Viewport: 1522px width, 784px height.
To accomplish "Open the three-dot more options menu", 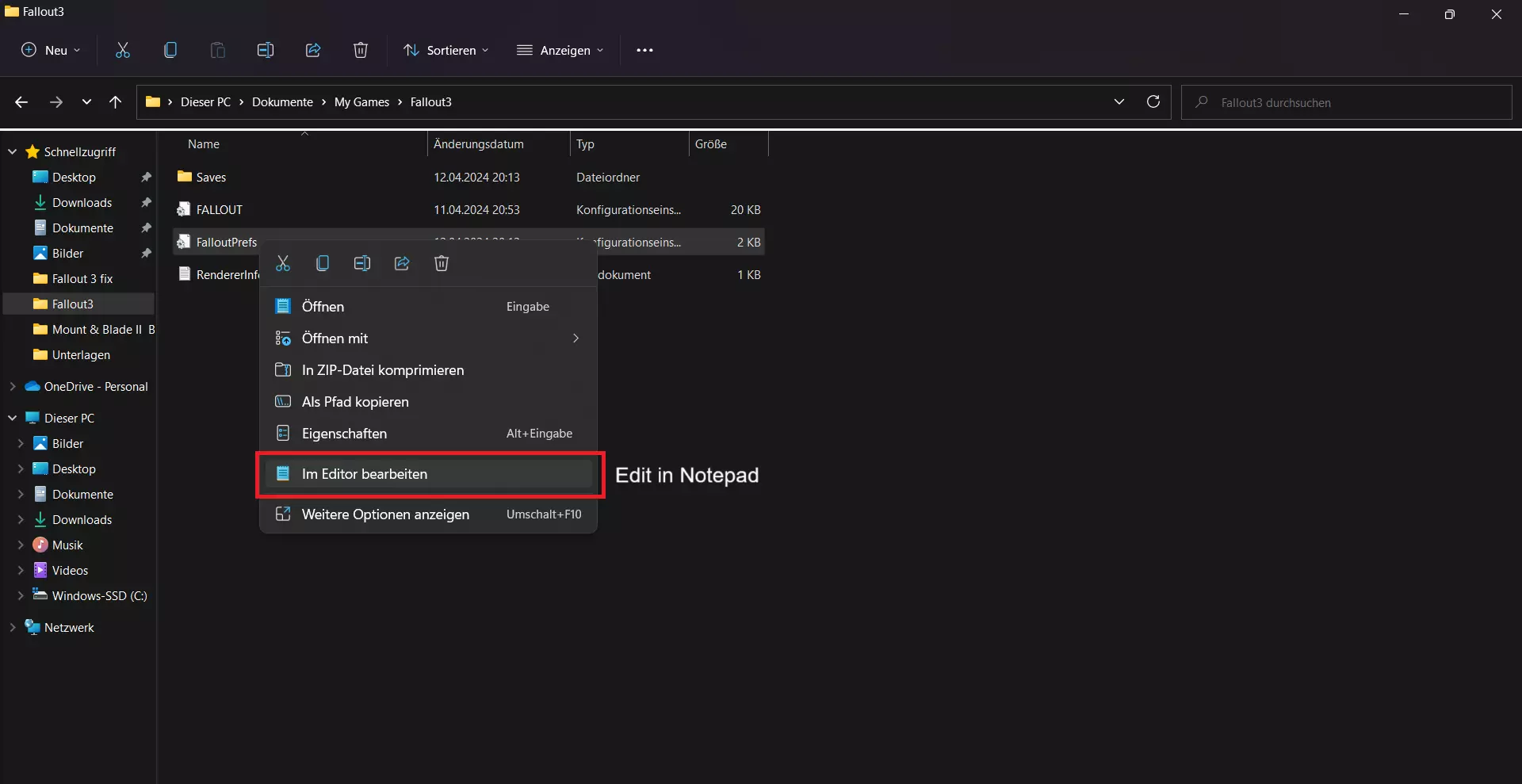I will coord(644,50).
